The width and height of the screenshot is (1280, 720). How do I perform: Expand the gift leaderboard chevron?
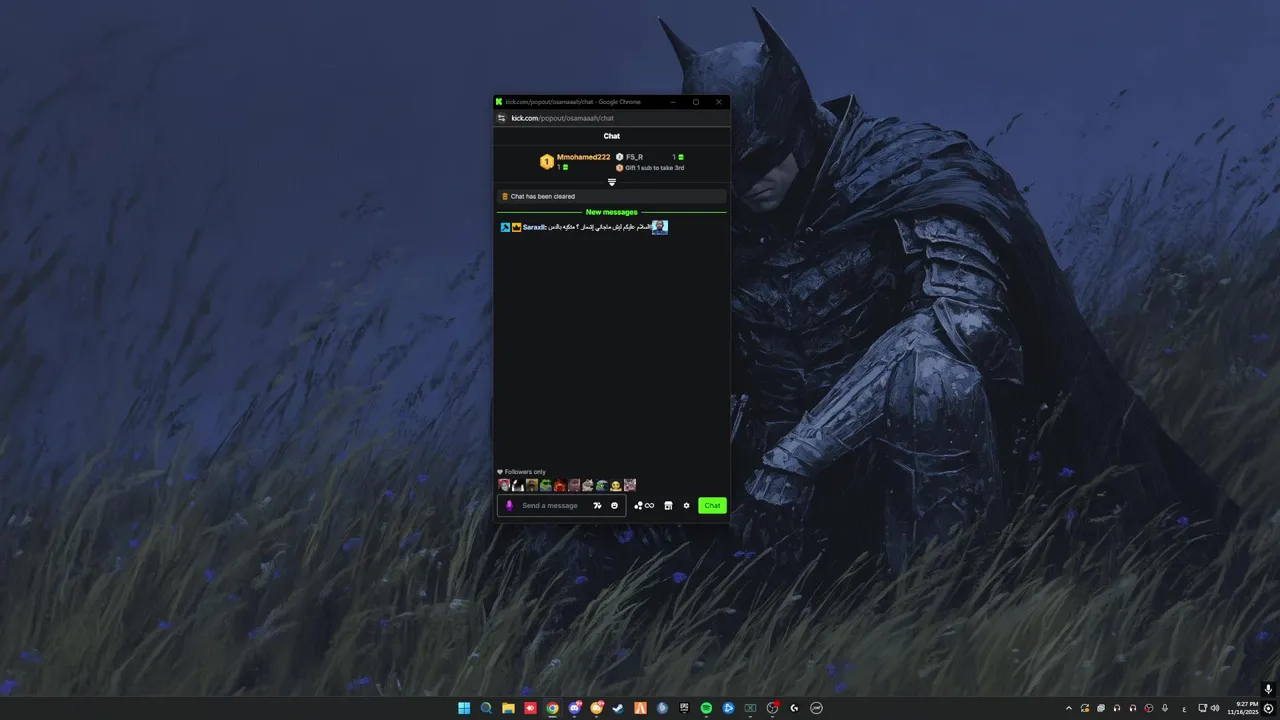tap(612, 182)
